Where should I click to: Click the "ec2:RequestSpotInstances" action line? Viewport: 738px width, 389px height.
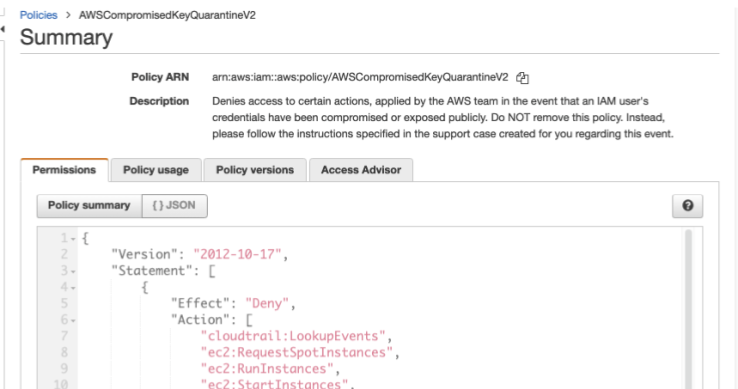pos(297,352)
